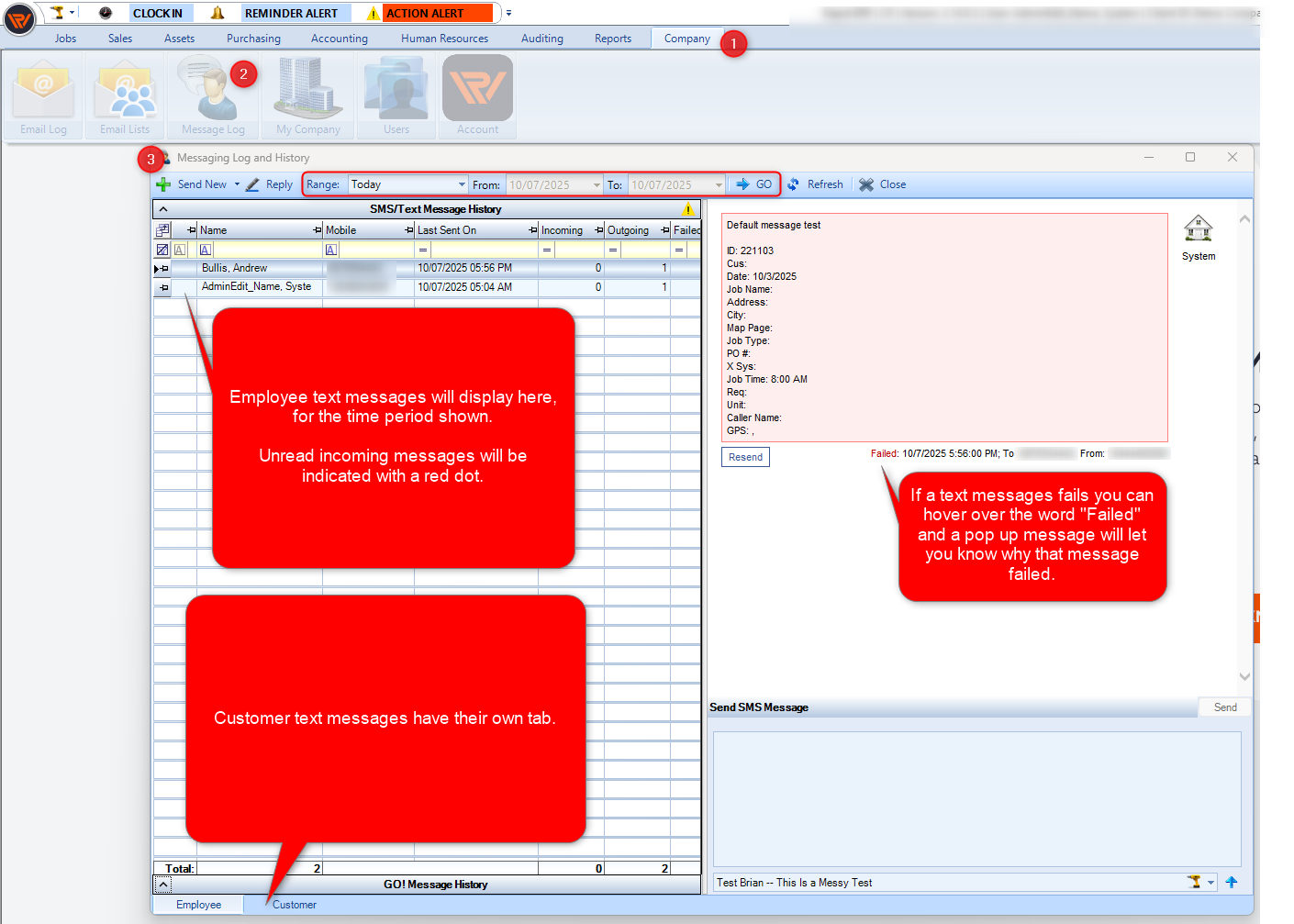Click the System house icon

(x=1198, y=228)
